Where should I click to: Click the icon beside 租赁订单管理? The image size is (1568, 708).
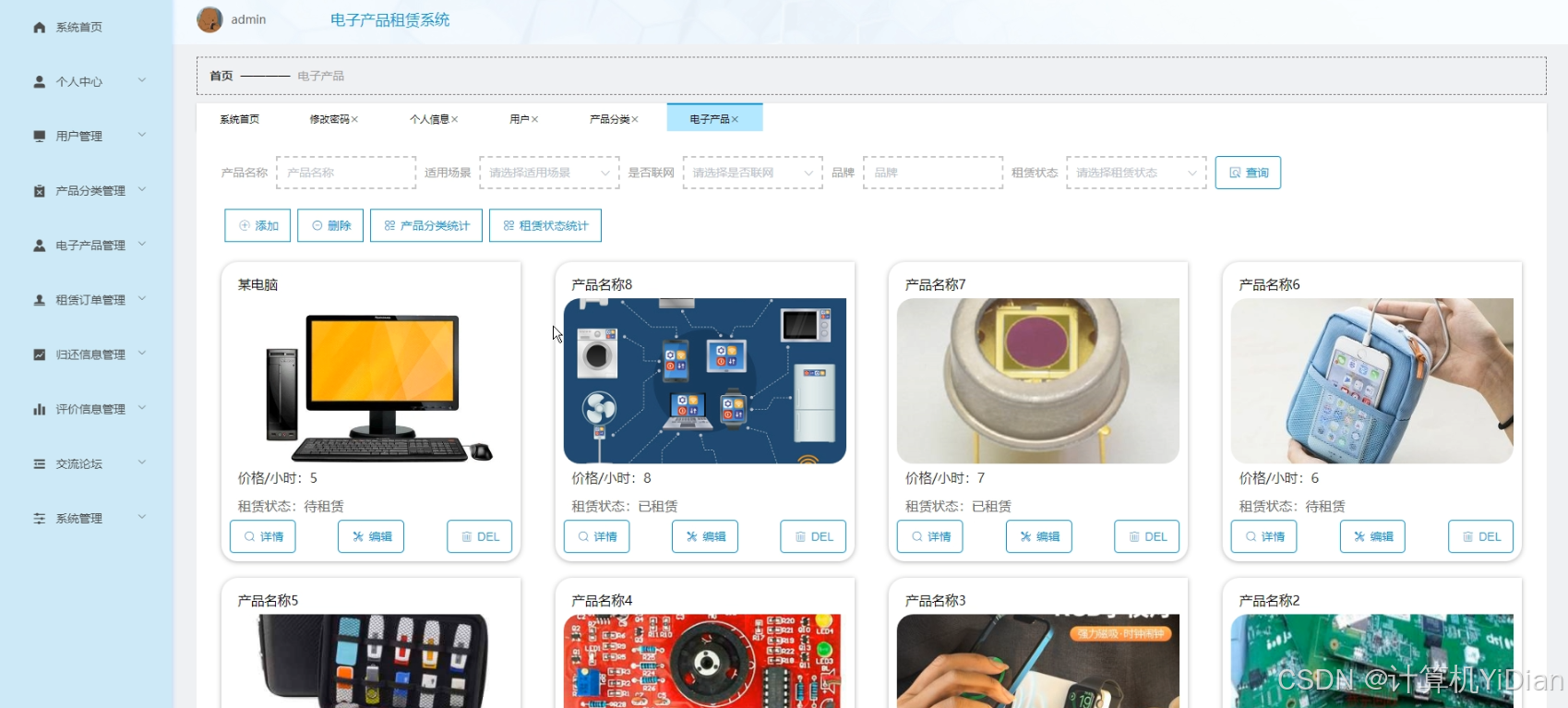point(39,300)
